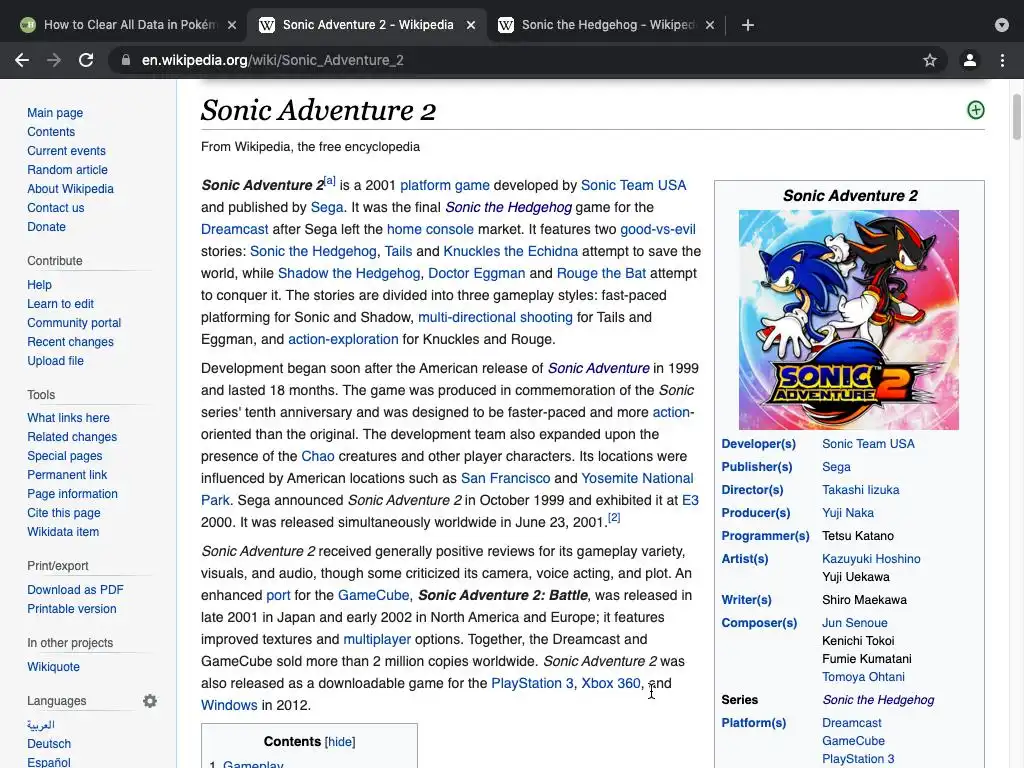This screenshot has width=1024, height=768.
Task: Select the Sonic Adventure 2 - Wikipedia tab
Action: tap(368, 25)
